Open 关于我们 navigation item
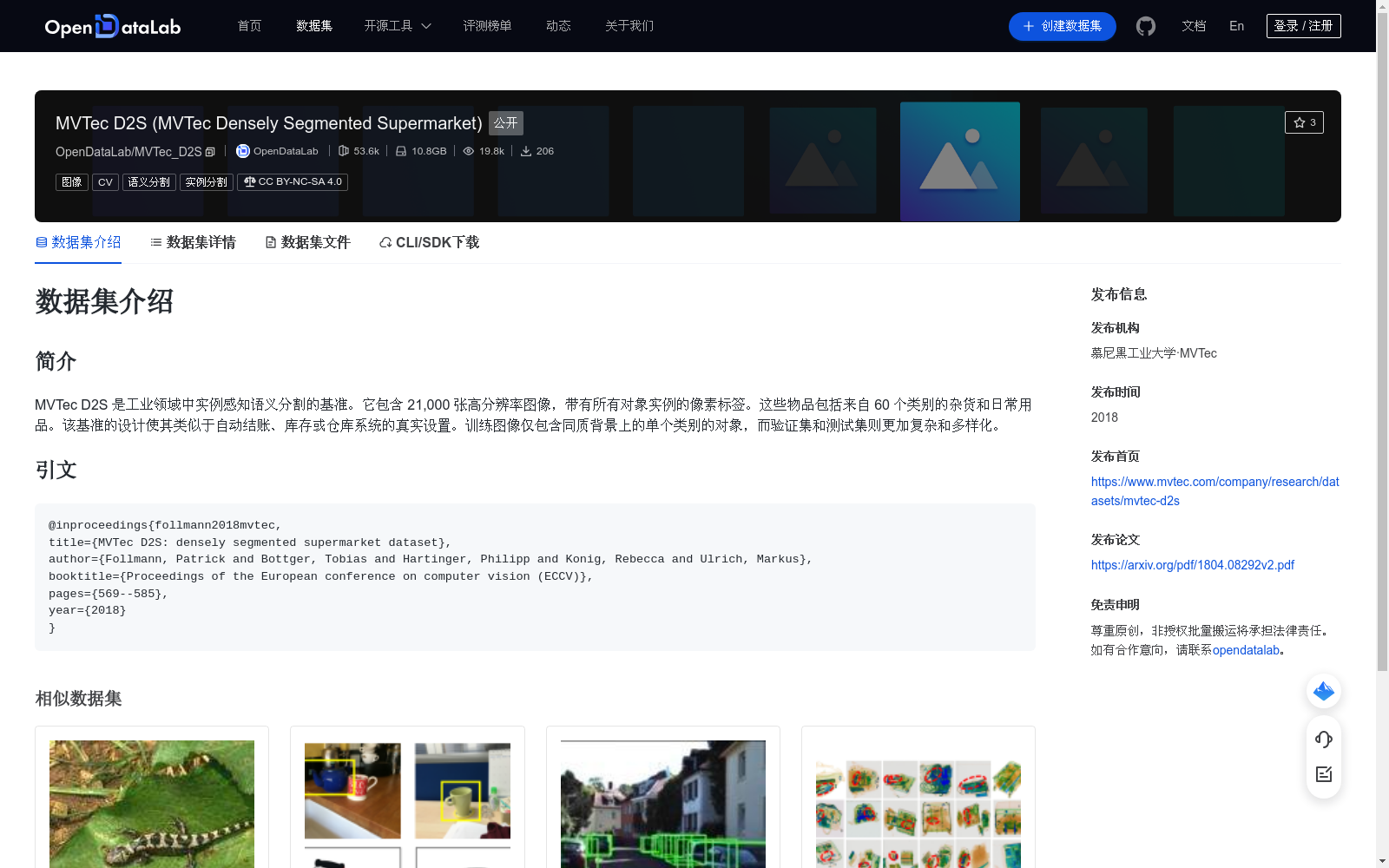 point(629,26)
